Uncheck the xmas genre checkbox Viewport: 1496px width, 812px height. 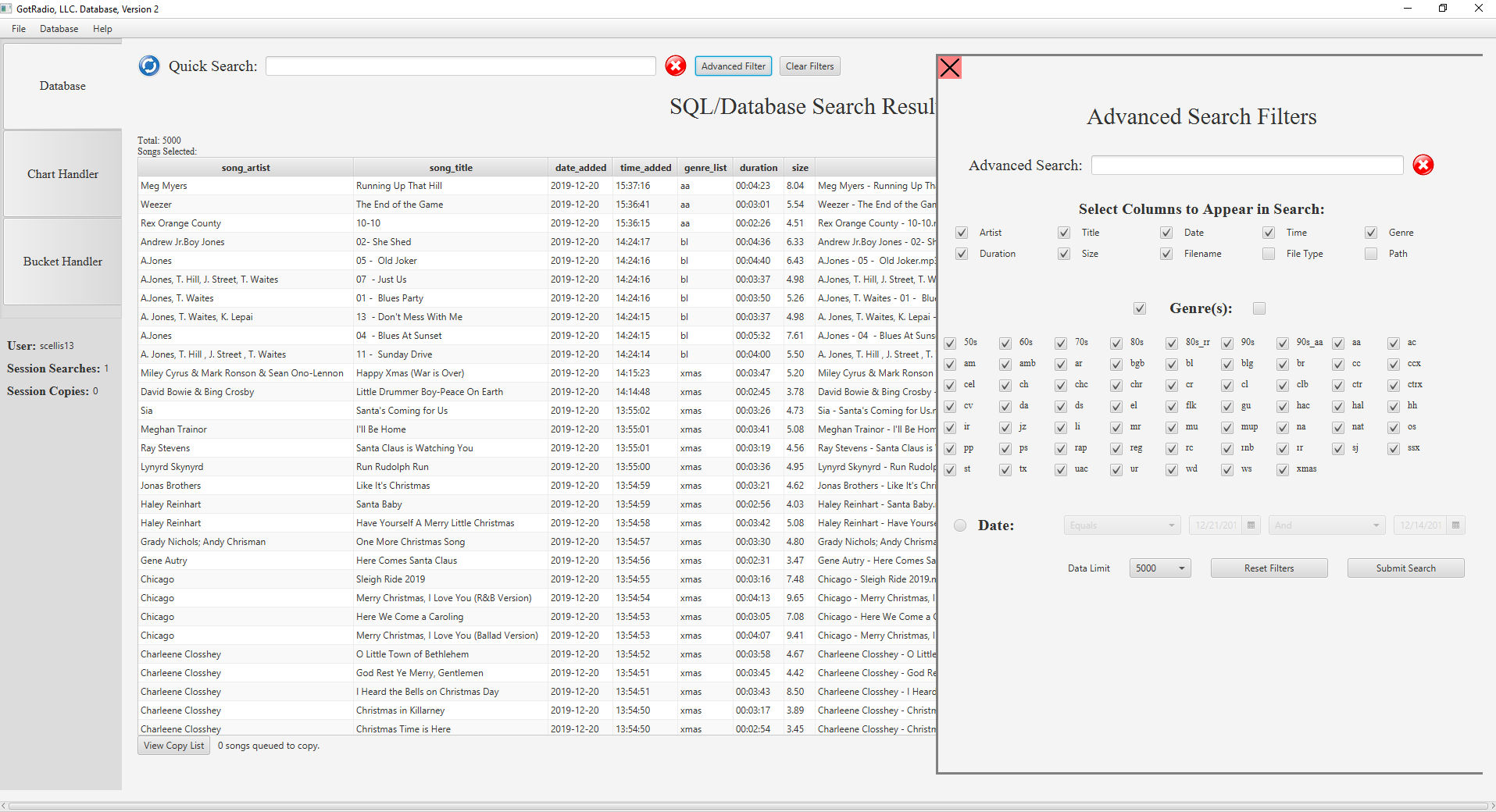[1281, 469]
